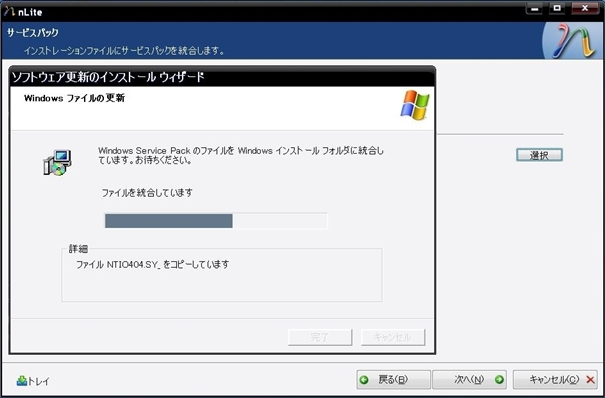Minimize the nLite window
605x398 pixels.
pyautogui.click(x=534, y=8)
